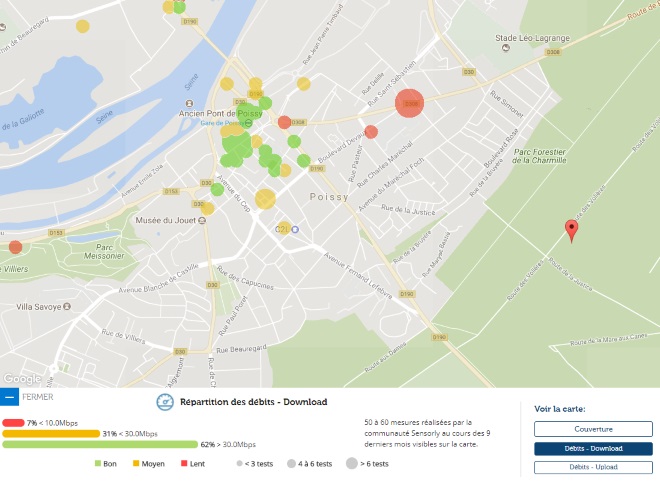This screenshot has width=660, height=488.
Task: Click the D190 road badge near Route aux Dames
Action: pos(439,337)
